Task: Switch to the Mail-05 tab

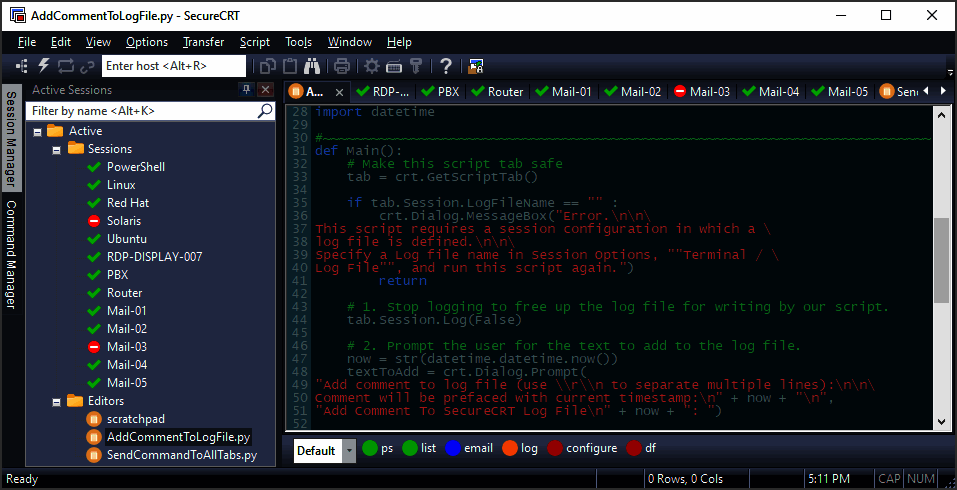Action: [840, 92]
